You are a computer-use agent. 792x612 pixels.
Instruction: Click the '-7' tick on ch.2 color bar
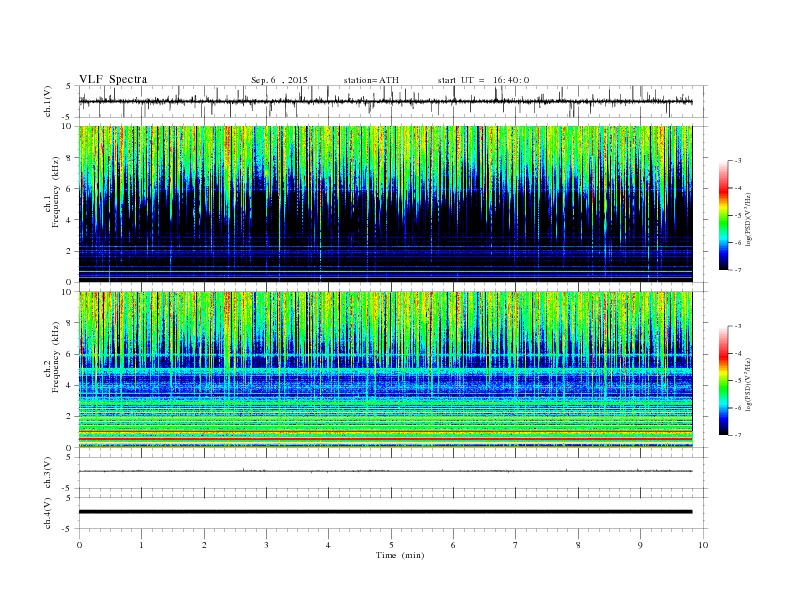point(738,435)
